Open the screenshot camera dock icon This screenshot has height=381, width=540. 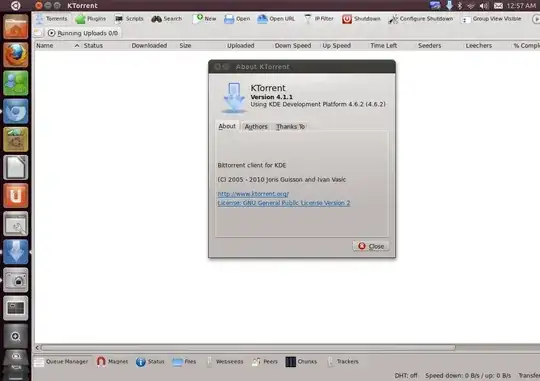click(x=15, y=280)
